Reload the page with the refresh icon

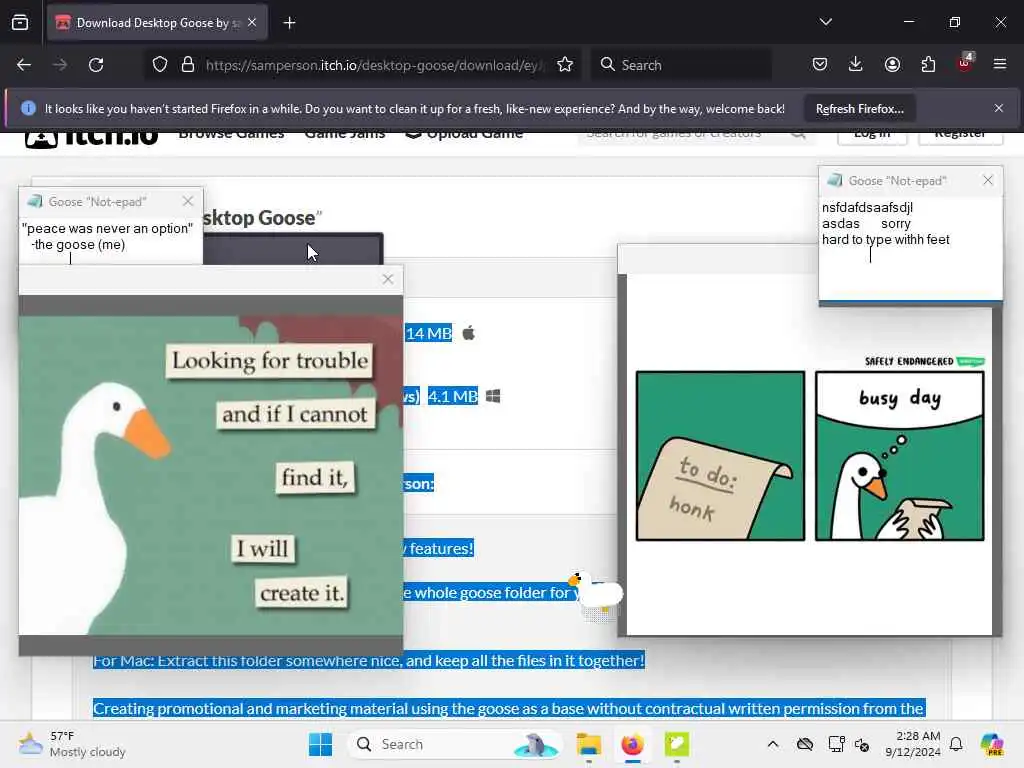(x=96, y=65)
